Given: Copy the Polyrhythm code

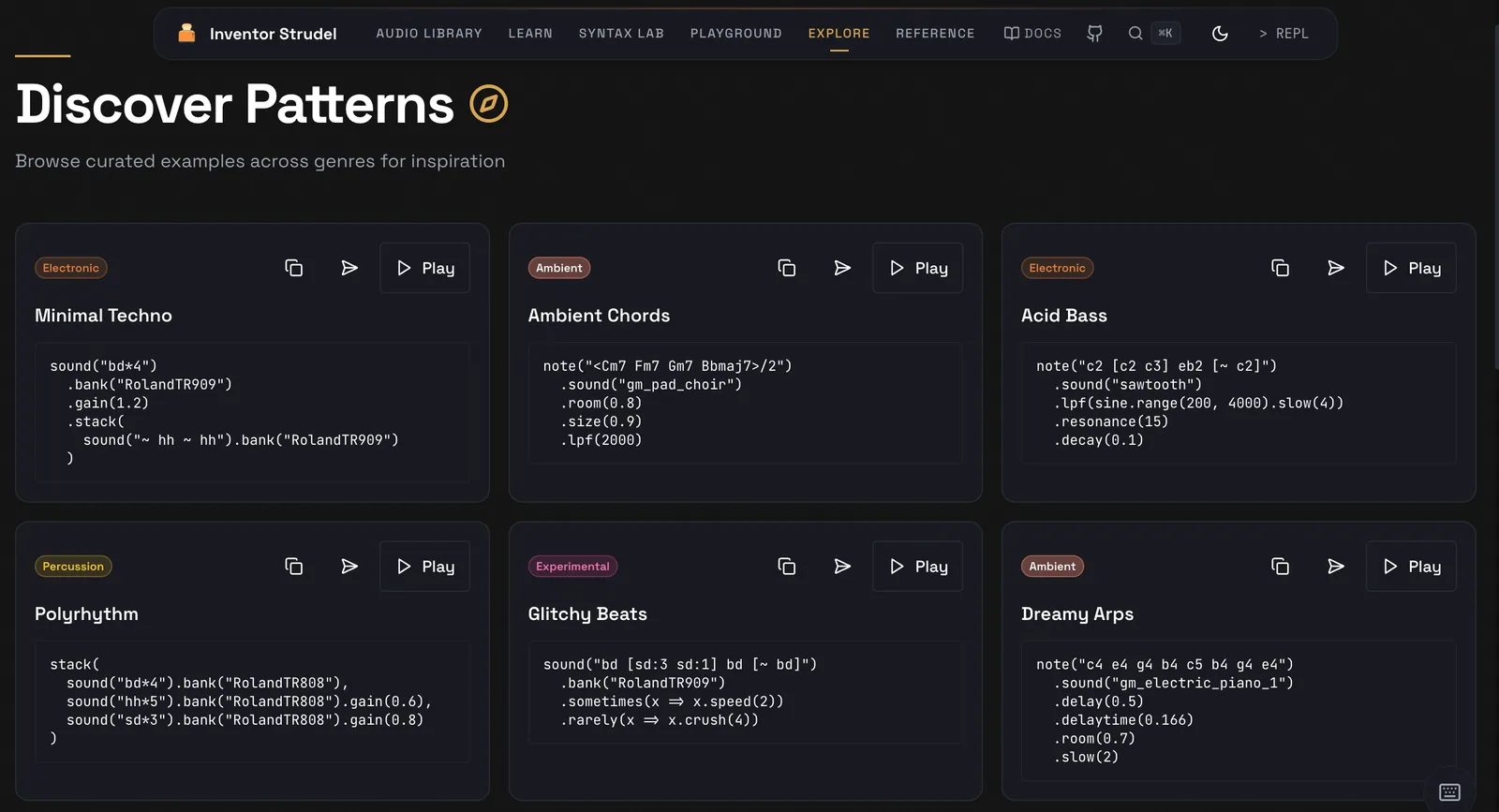Looking at the screenshot, I should (x=293, y=567).
